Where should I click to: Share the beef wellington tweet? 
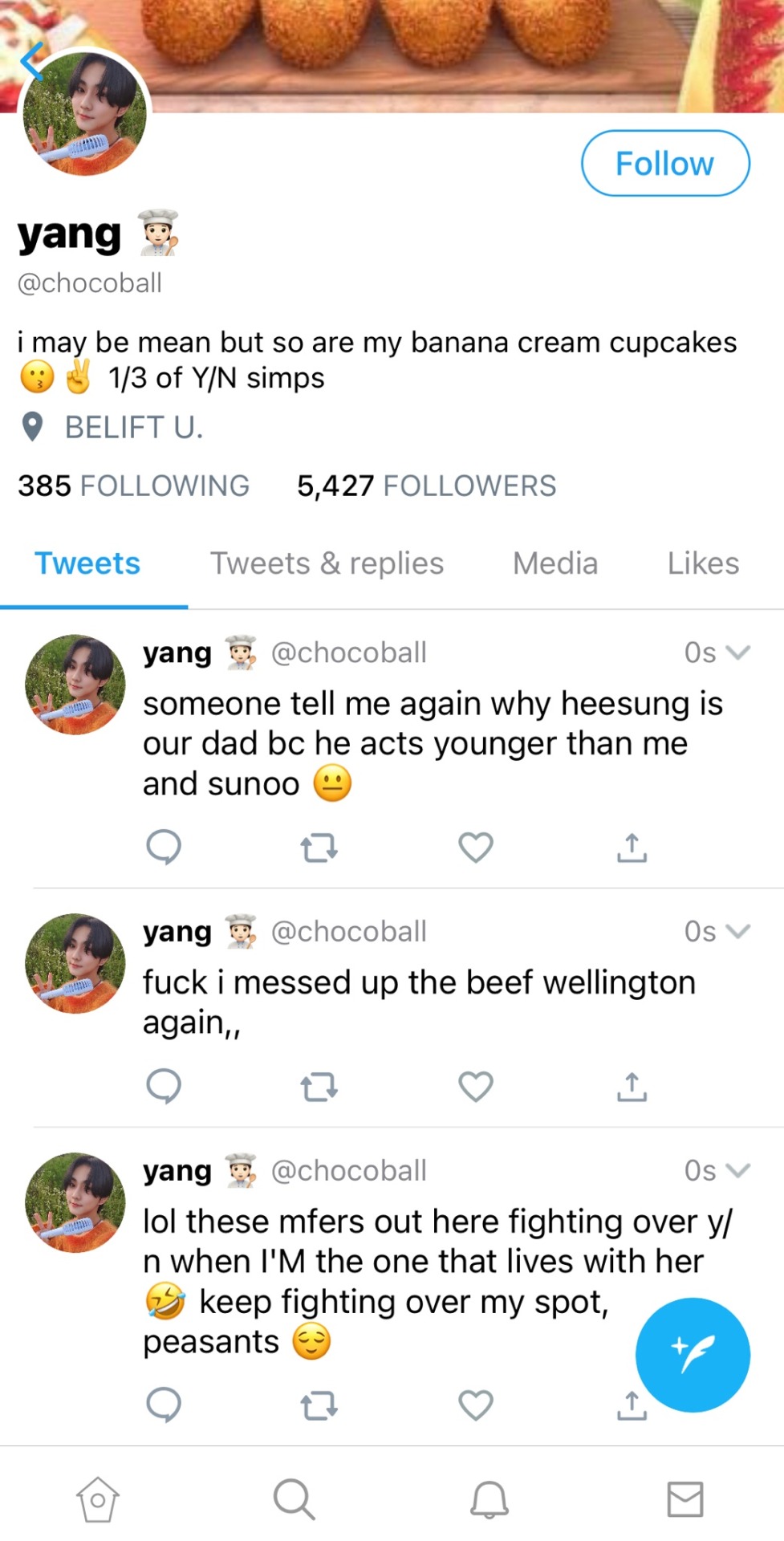pos(632,1087)
